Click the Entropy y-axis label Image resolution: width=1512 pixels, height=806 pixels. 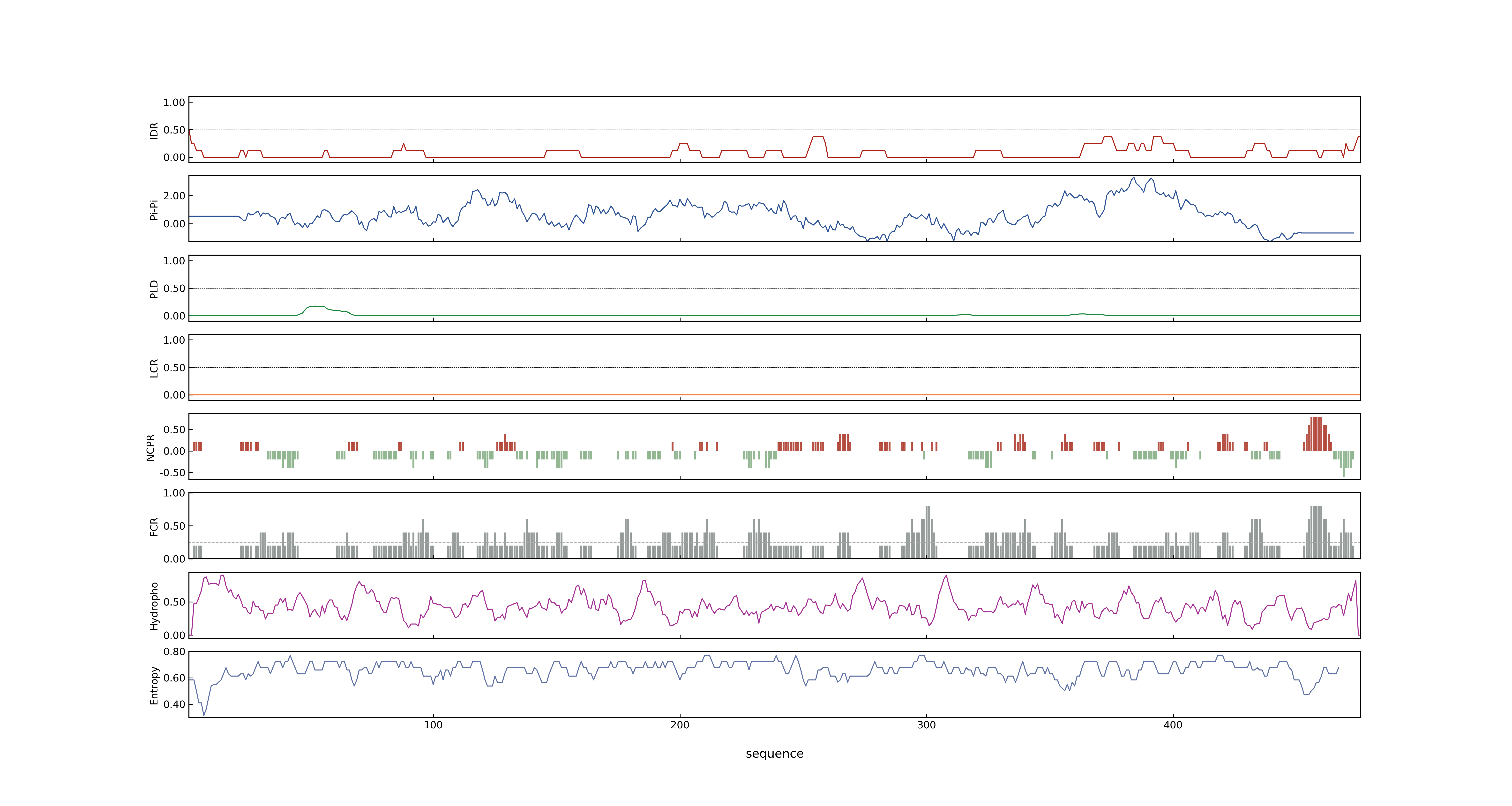[154, 685]
